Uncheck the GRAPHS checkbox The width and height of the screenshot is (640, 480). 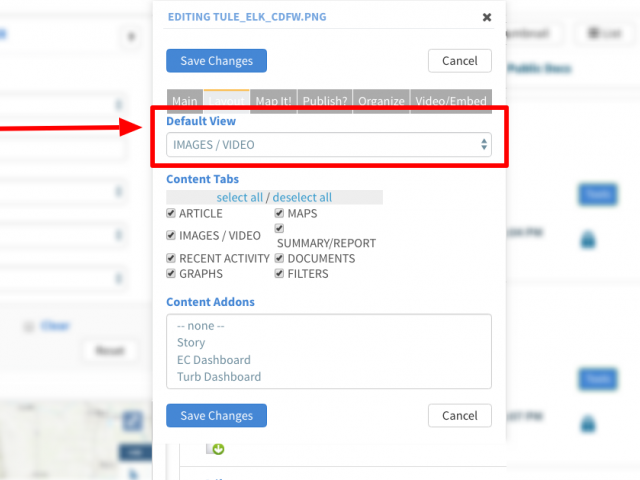(x=171, y=273)
